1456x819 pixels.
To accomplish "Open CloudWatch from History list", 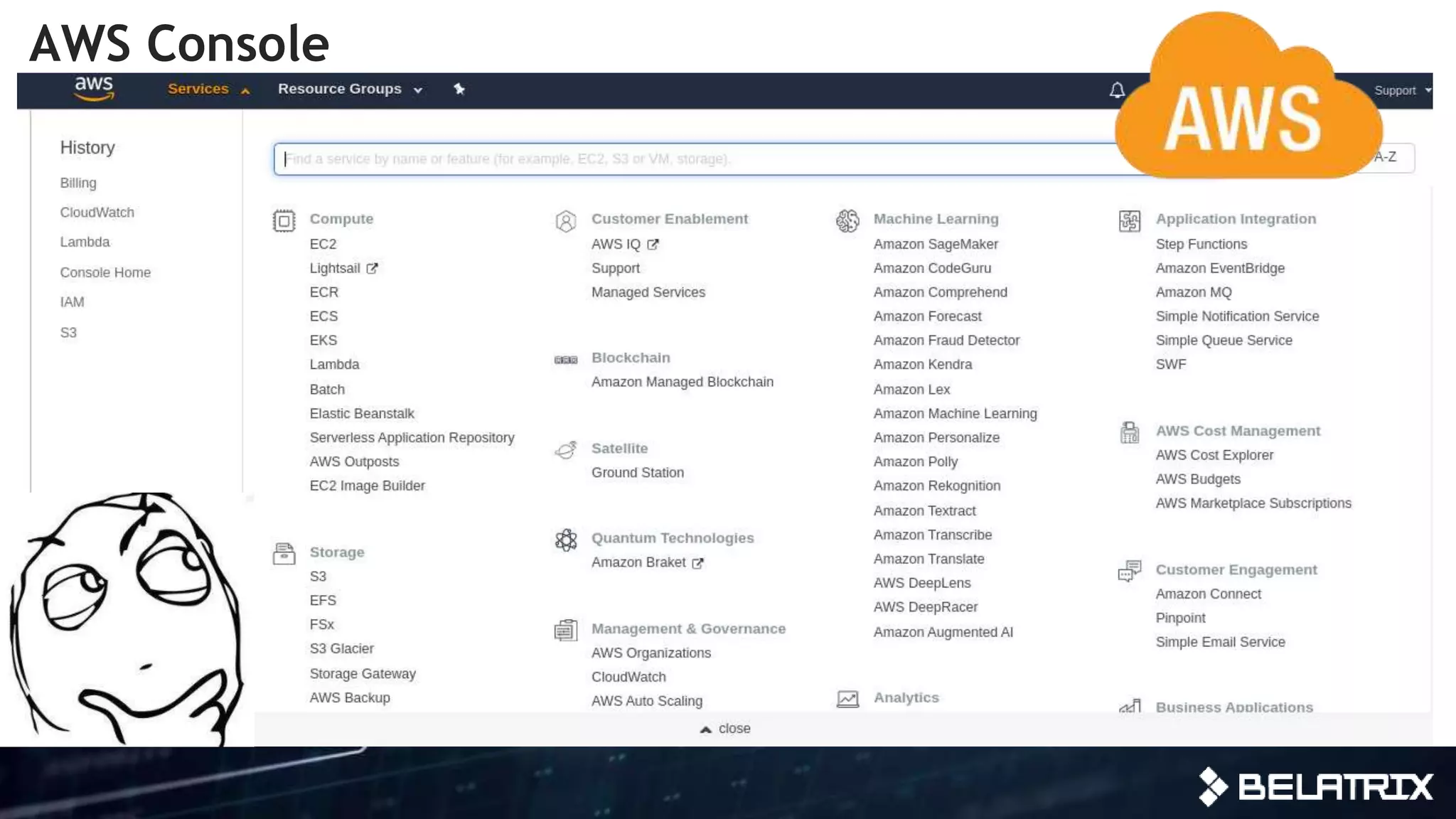I will 97,212.
